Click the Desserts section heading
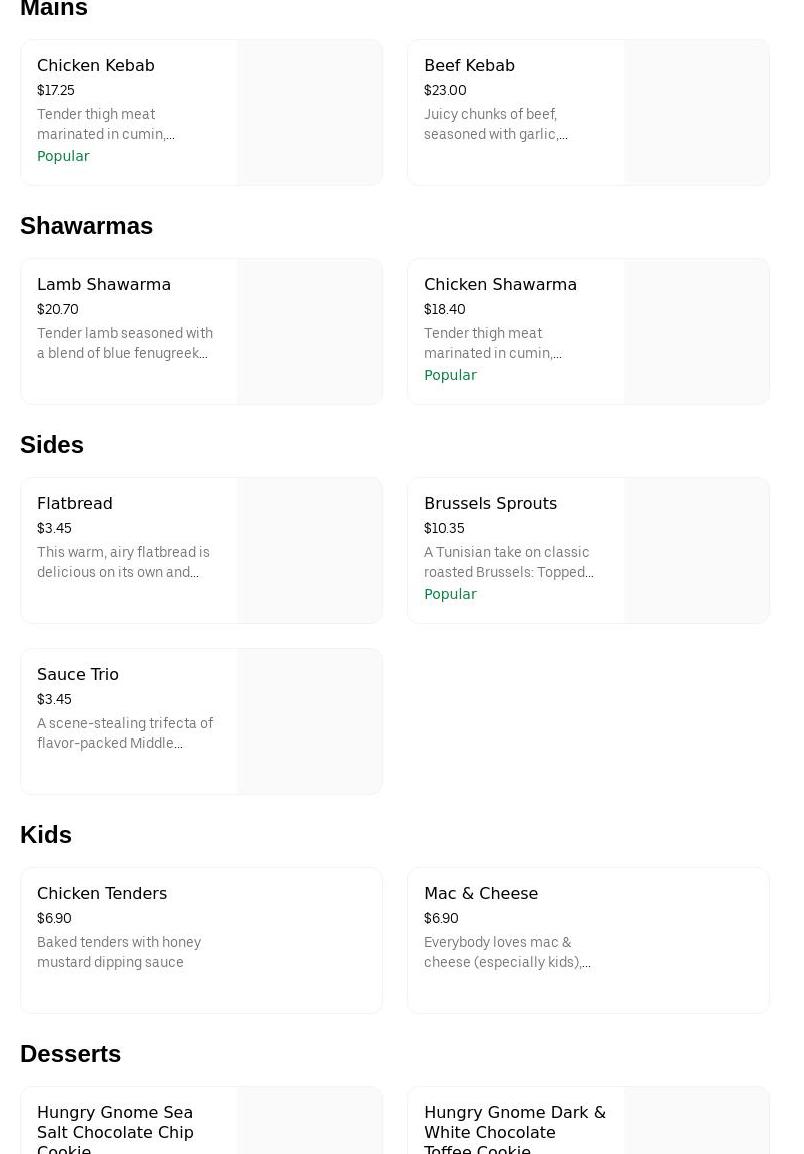The image size is (804, 1154). [x=70, y=1054]
